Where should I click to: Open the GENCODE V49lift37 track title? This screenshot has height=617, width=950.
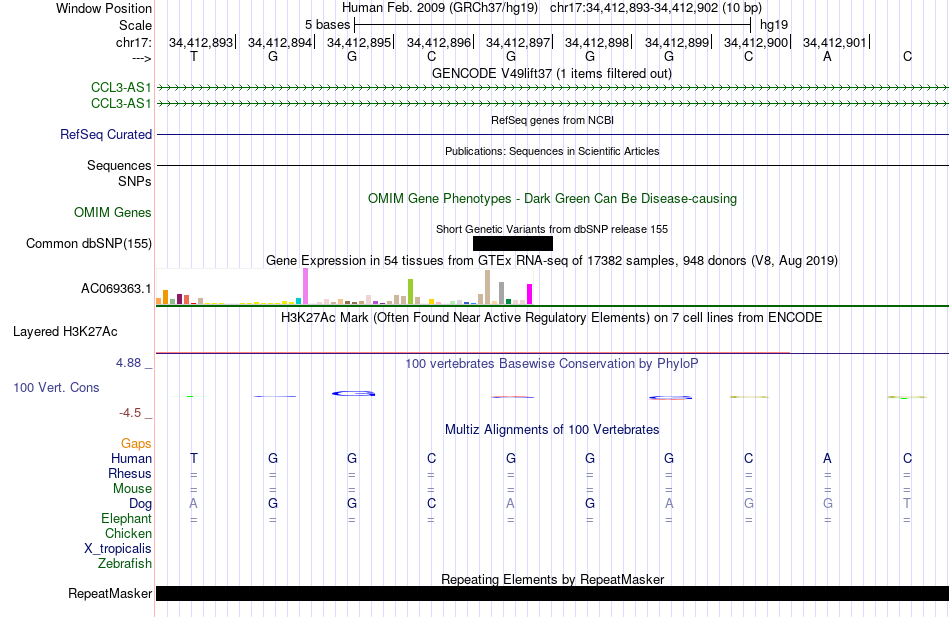552,73
